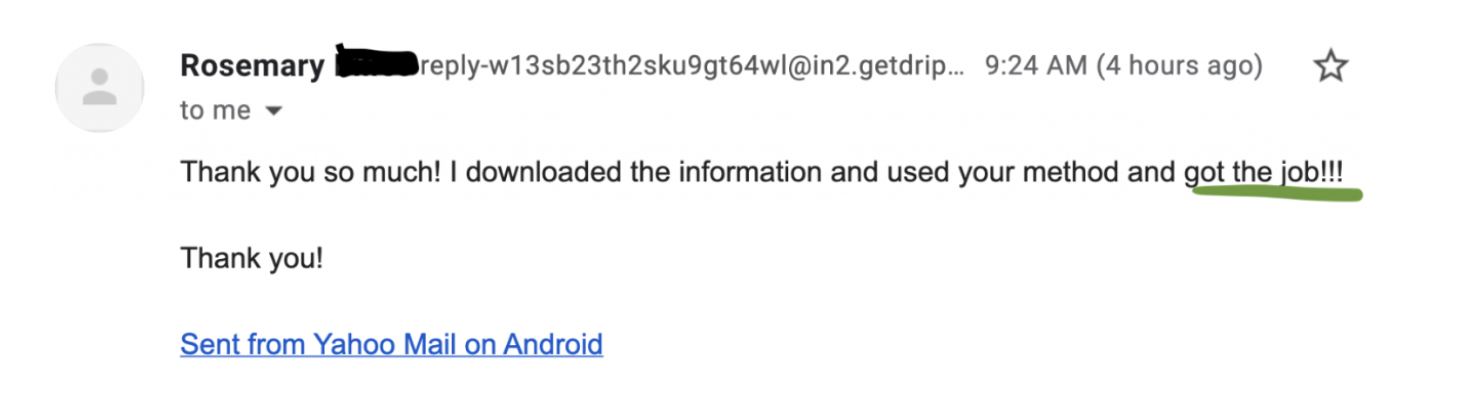This screenshot has height=404, width=1462.
Task: Click 'Android' at the link's end
Action: click(x=552, y=345)
